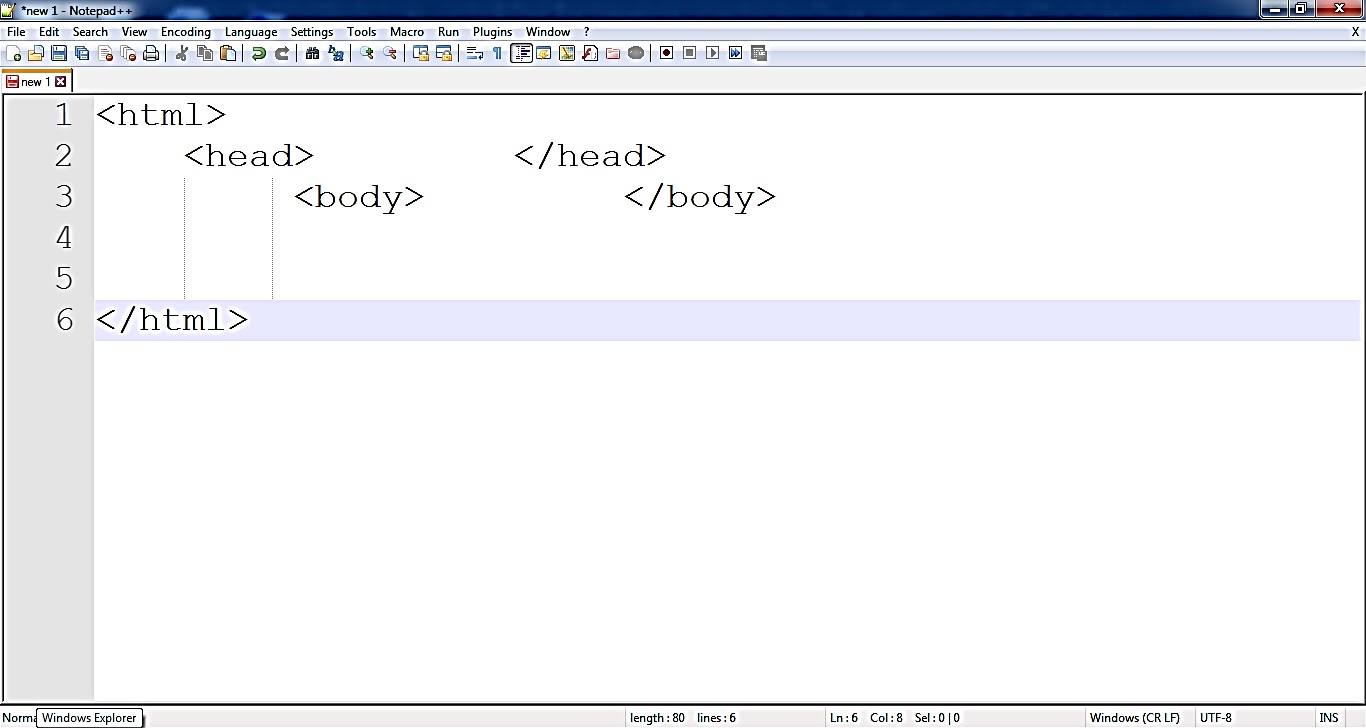Click the Save All toolbar icon

82,53
